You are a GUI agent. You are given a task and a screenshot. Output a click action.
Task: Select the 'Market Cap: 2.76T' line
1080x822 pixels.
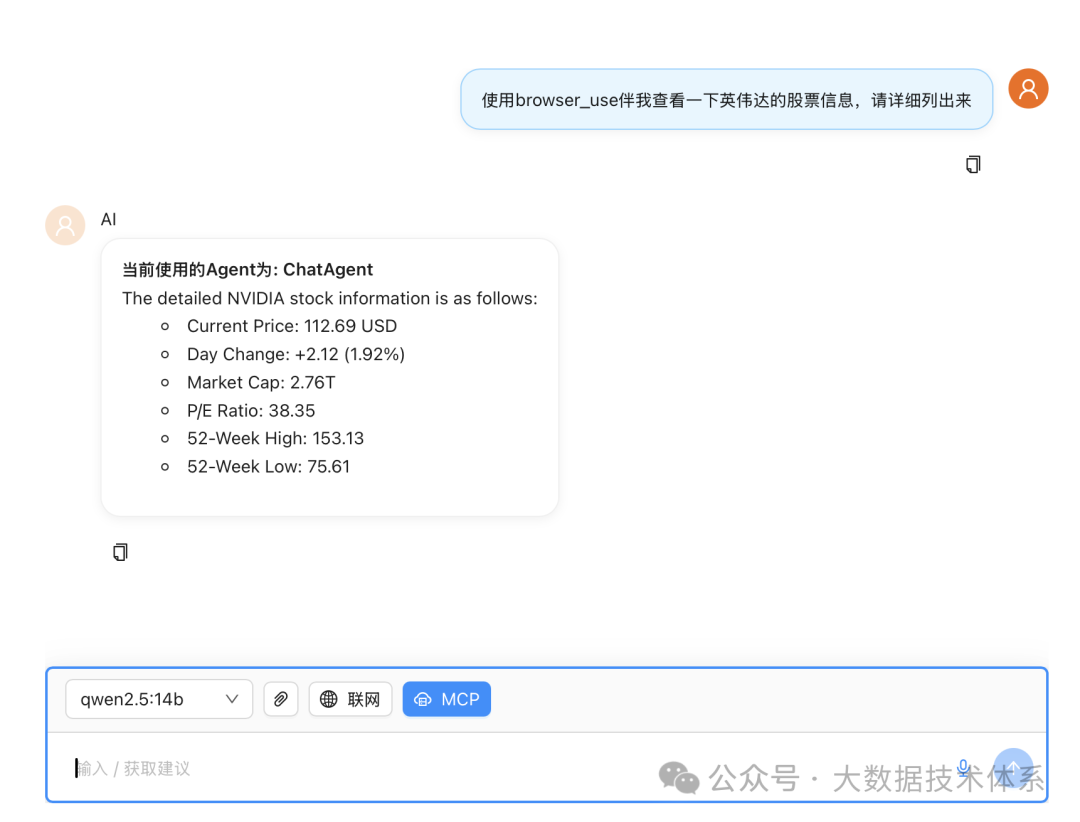pyautogui.click(x=261, y=382)
